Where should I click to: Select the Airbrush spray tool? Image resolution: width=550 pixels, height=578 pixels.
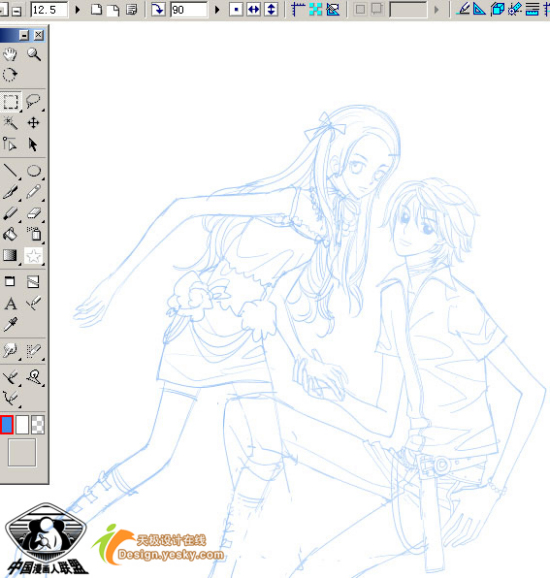click(34, 234)
